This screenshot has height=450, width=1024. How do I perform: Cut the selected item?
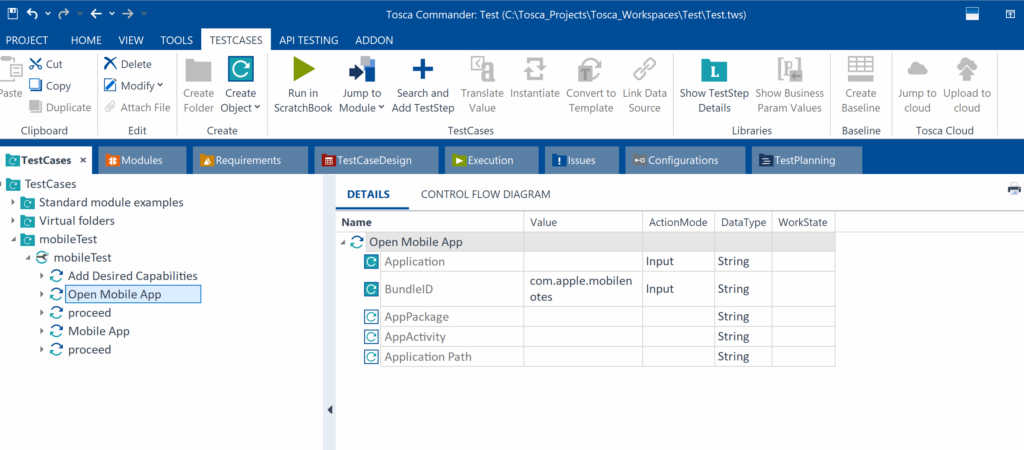46,64
